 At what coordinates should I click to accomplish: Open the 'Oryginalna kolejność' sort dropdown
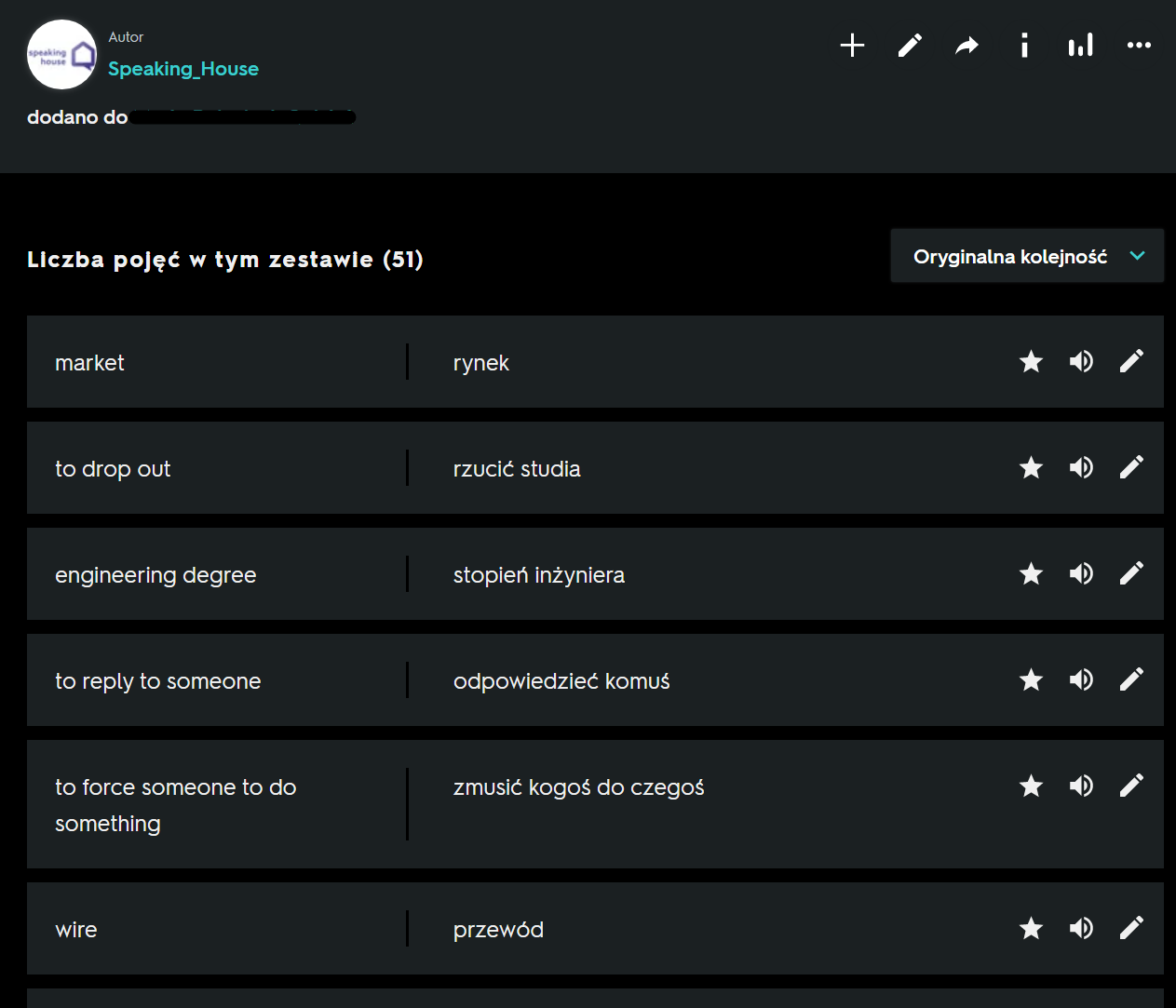(x=1010, y=256)
